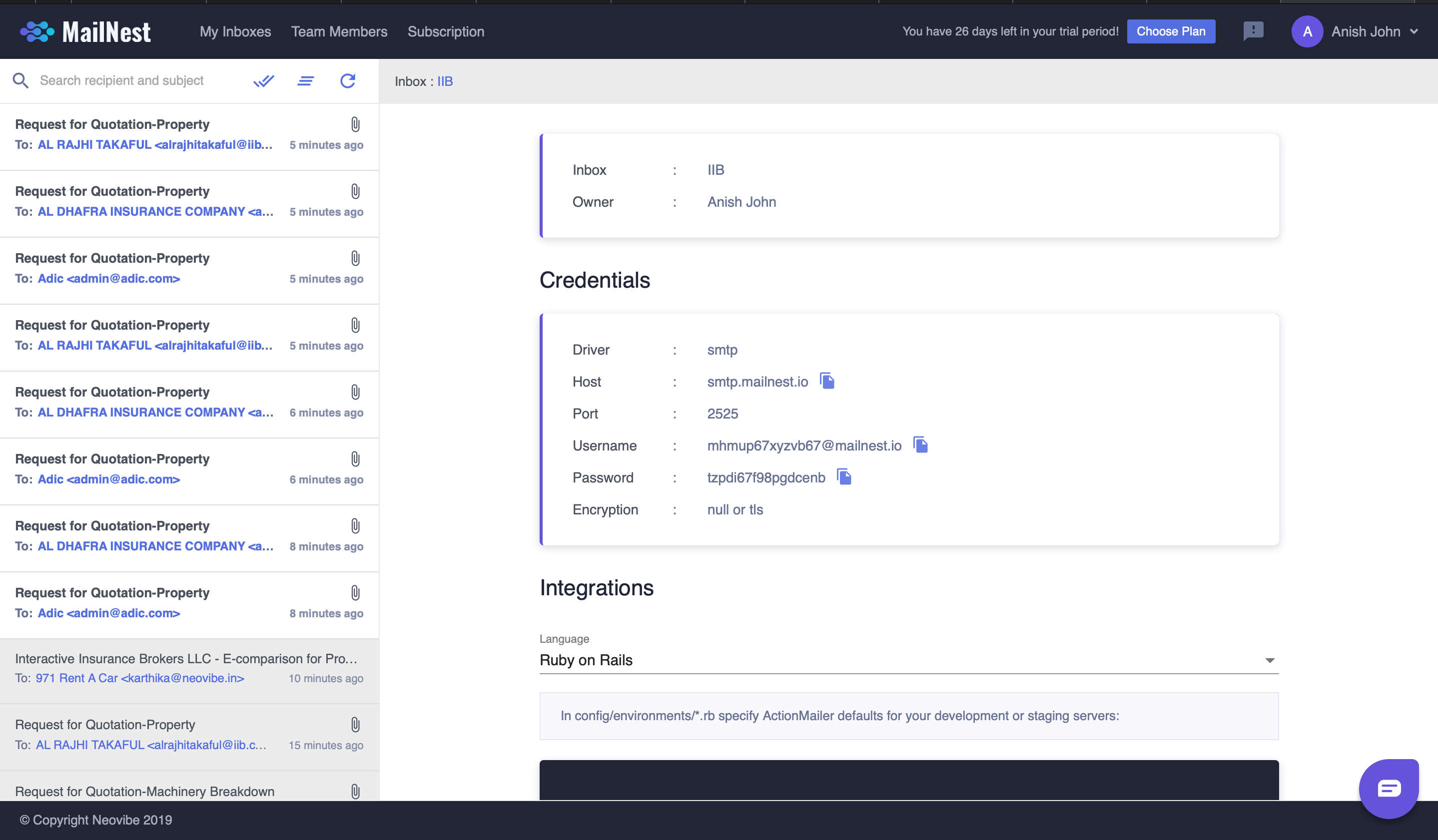Viewport: 1438px width, 840px height.
Task: Click the IIB inbox breadcrumb link
Action: (445, 81)
